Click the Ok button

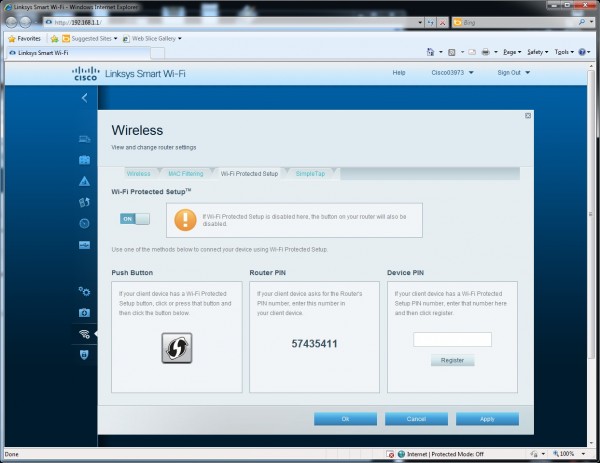point(345,419)
